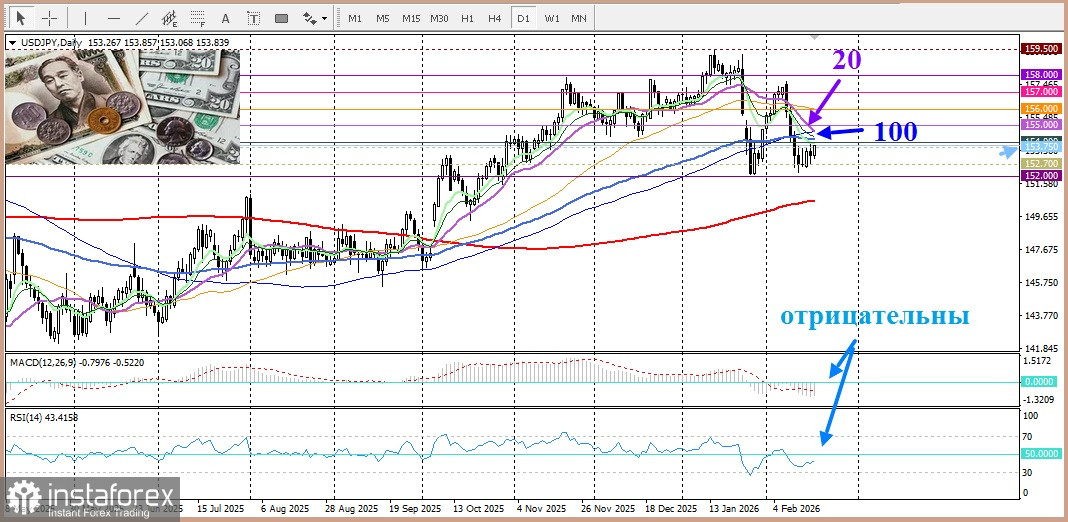Activate the crosshair tool
The height and width of the screenshot is (522, 1068).
pyautogui.click(x=49, y=18)
